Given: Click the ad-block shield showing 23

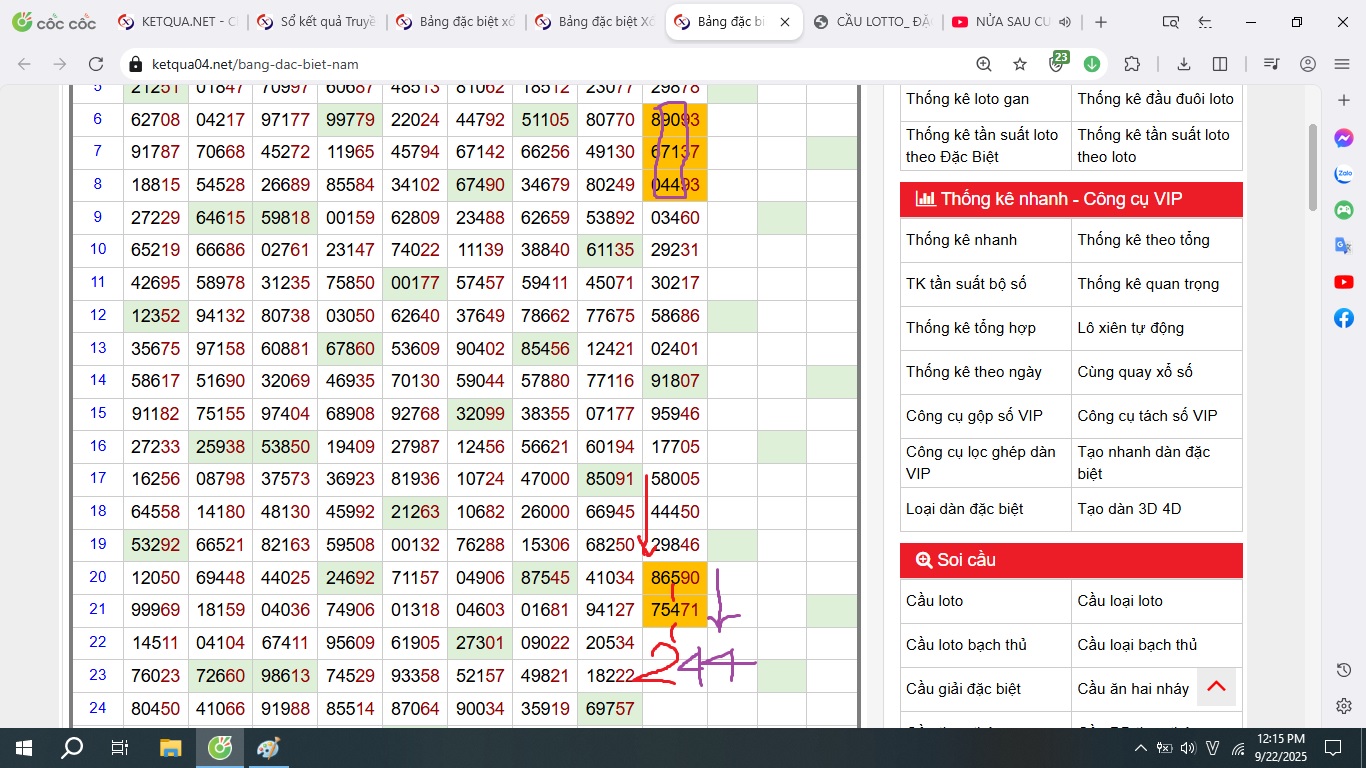Looking at the screenshot, I should [x=1057, y=64].
